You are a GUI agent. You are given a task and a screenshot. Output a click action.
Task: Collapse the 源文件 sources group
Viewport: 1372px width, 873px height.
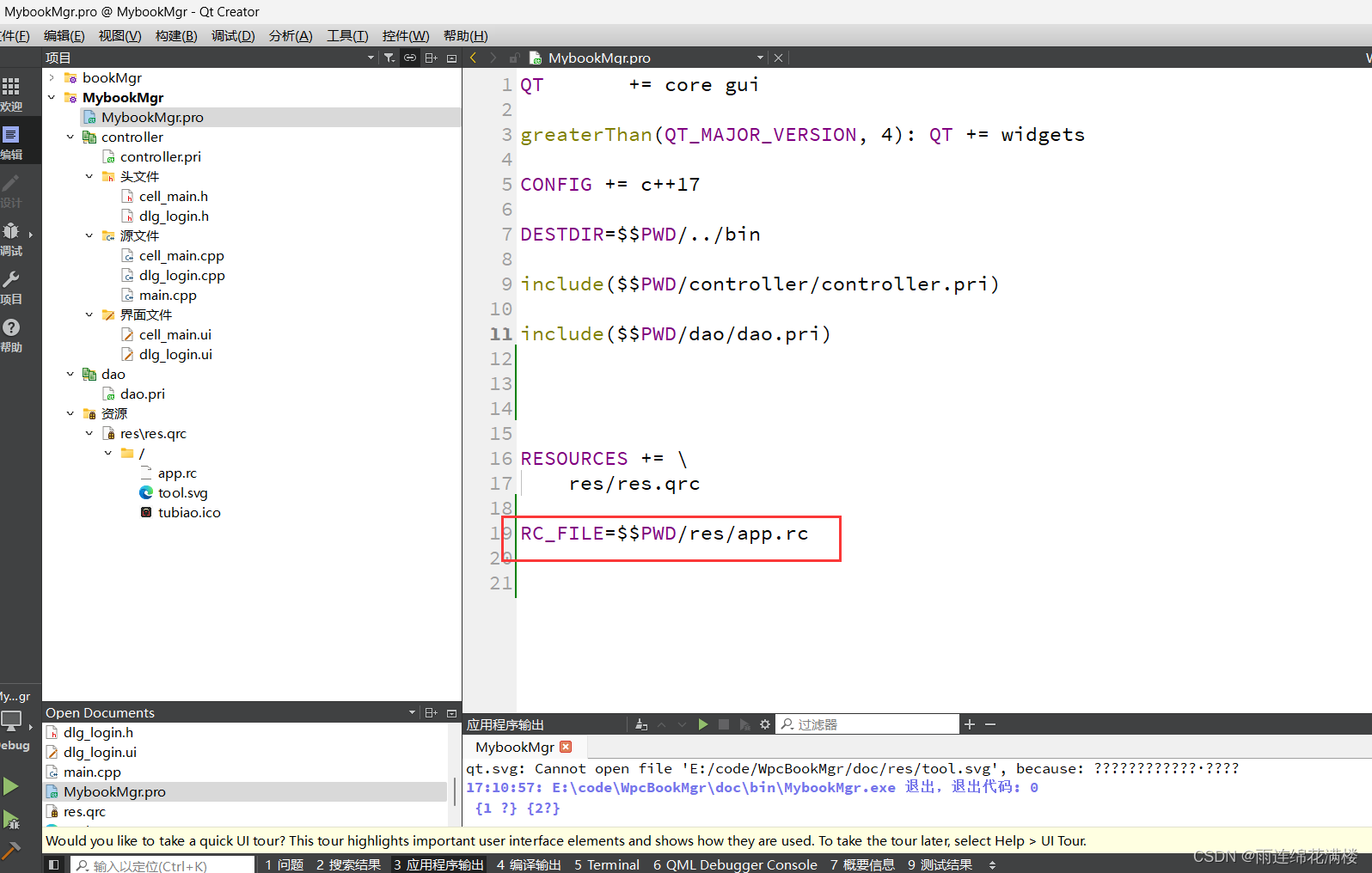coord(89,235)
